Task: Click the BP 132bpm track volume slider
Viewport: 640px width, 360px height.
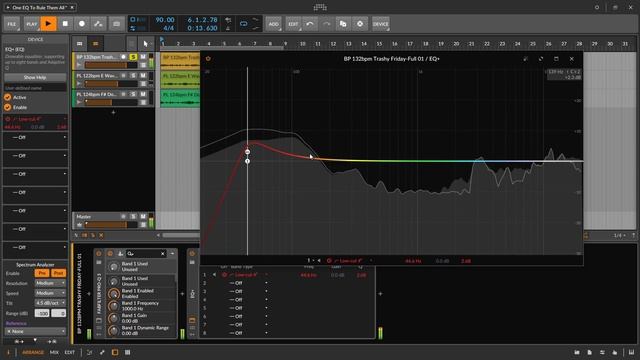Action: (111, 65)
